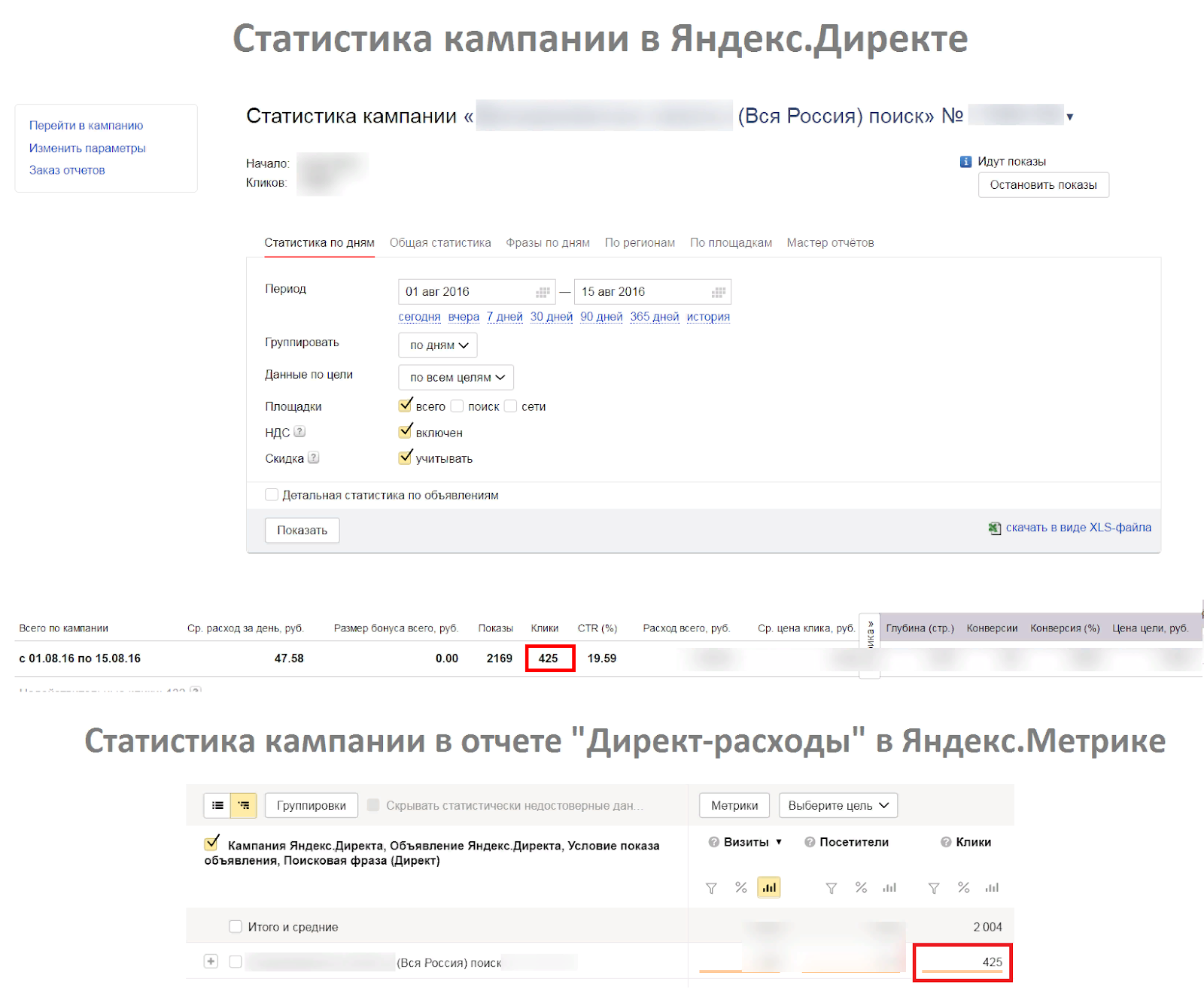
Task: Open история period link
Action: [x=708, y=317]
